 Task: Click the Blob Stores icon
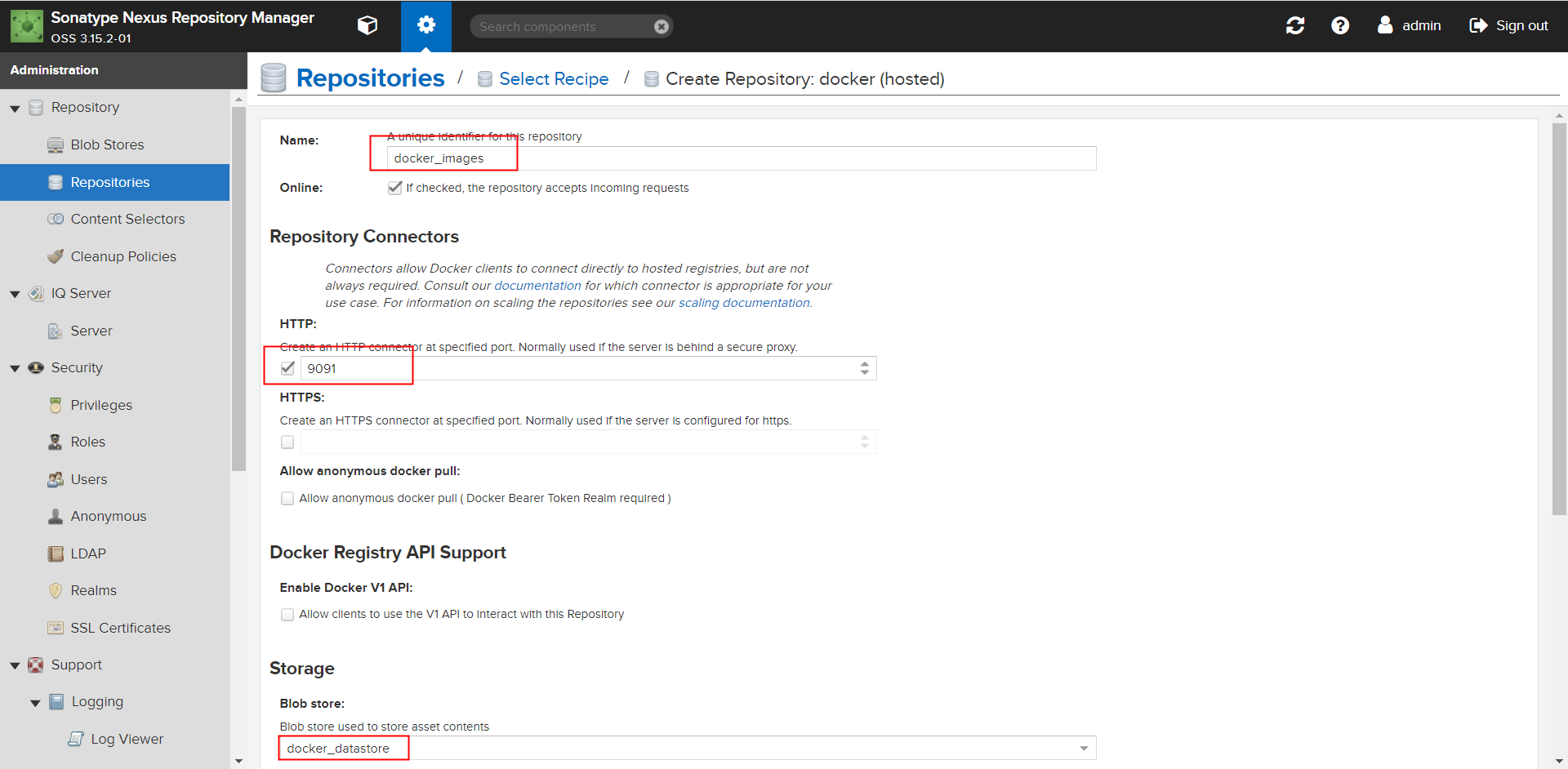[x=56, y=145]
